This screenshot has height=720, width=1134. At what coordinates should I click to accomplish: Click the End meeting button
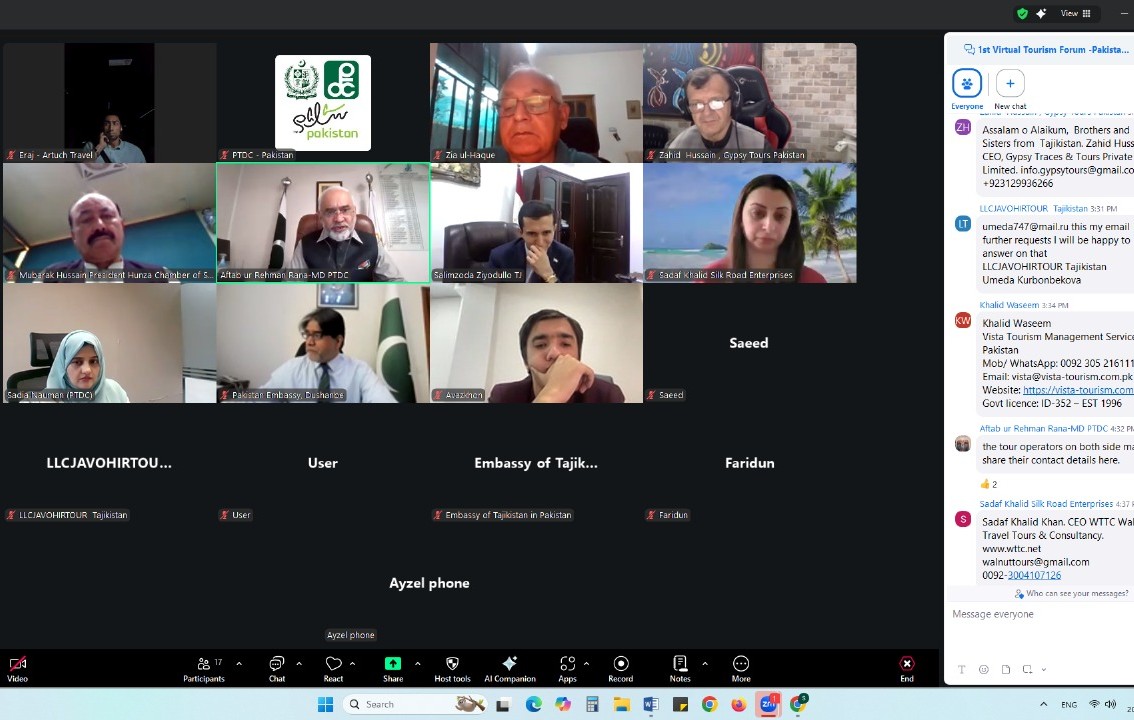point(906,668)
